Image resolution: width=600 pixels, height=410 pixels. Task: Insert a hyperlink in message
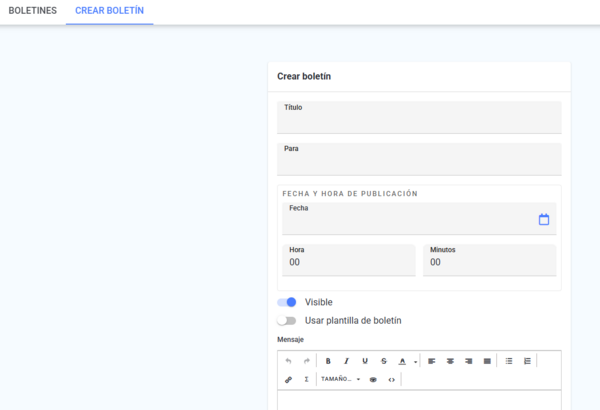pyautogui.click(x=289, y=380)
